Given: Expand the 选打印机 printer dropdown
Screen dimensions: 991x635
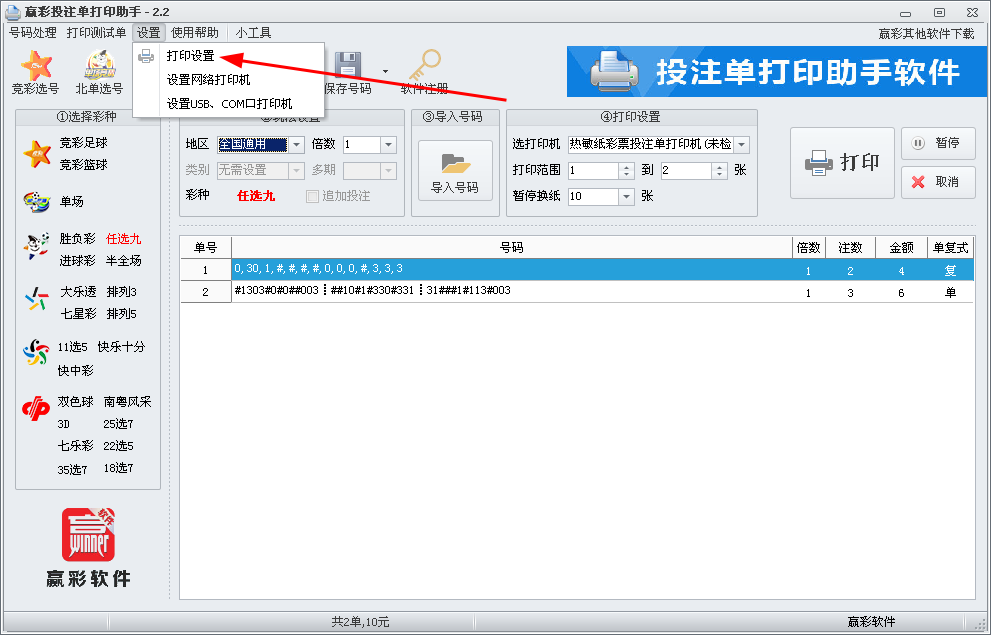Looking at the screenshot, I should (741, 145).
